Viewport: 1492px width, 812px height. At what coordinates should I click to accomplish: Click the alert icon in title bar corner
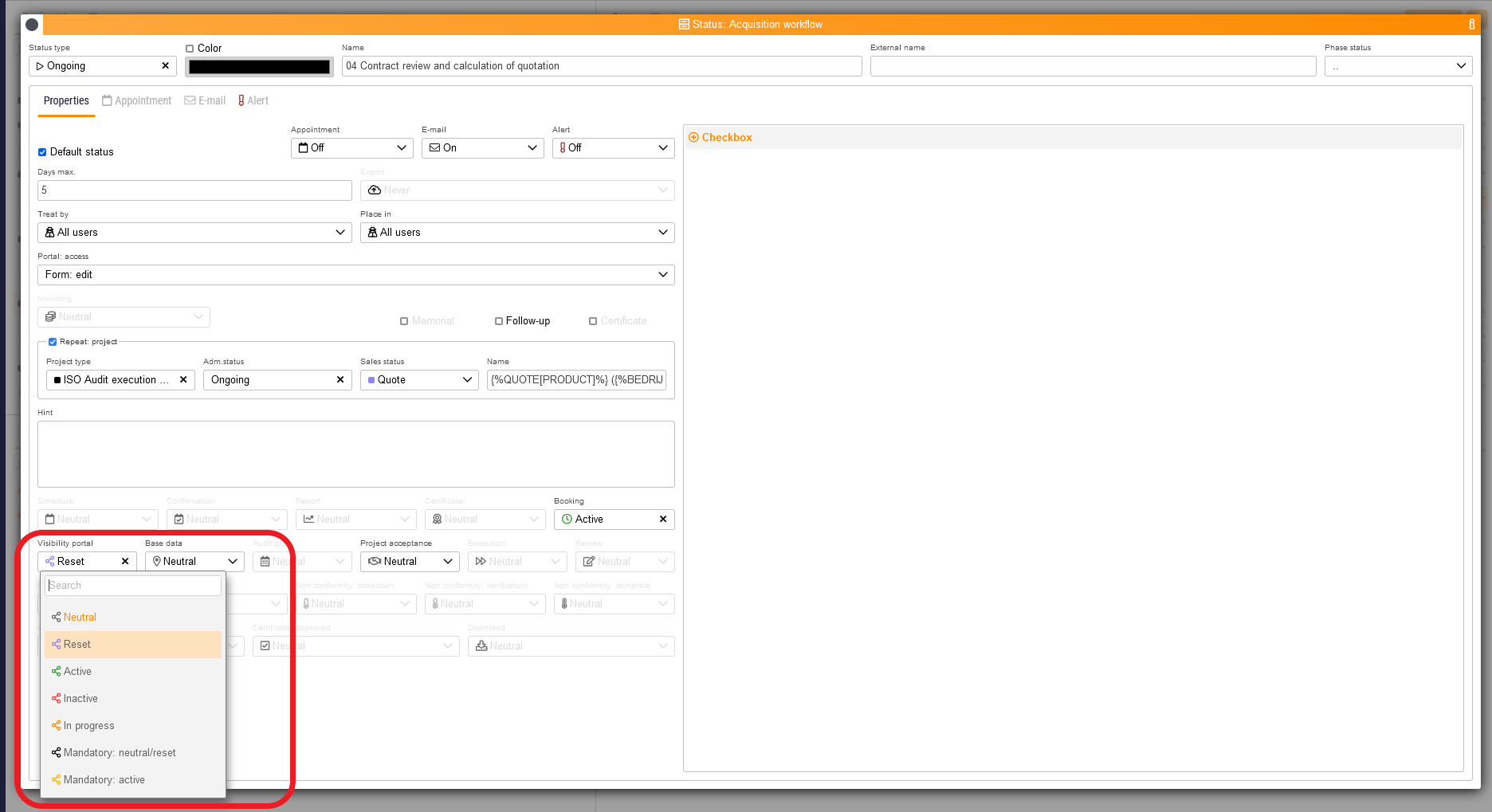click(1471, 25)
